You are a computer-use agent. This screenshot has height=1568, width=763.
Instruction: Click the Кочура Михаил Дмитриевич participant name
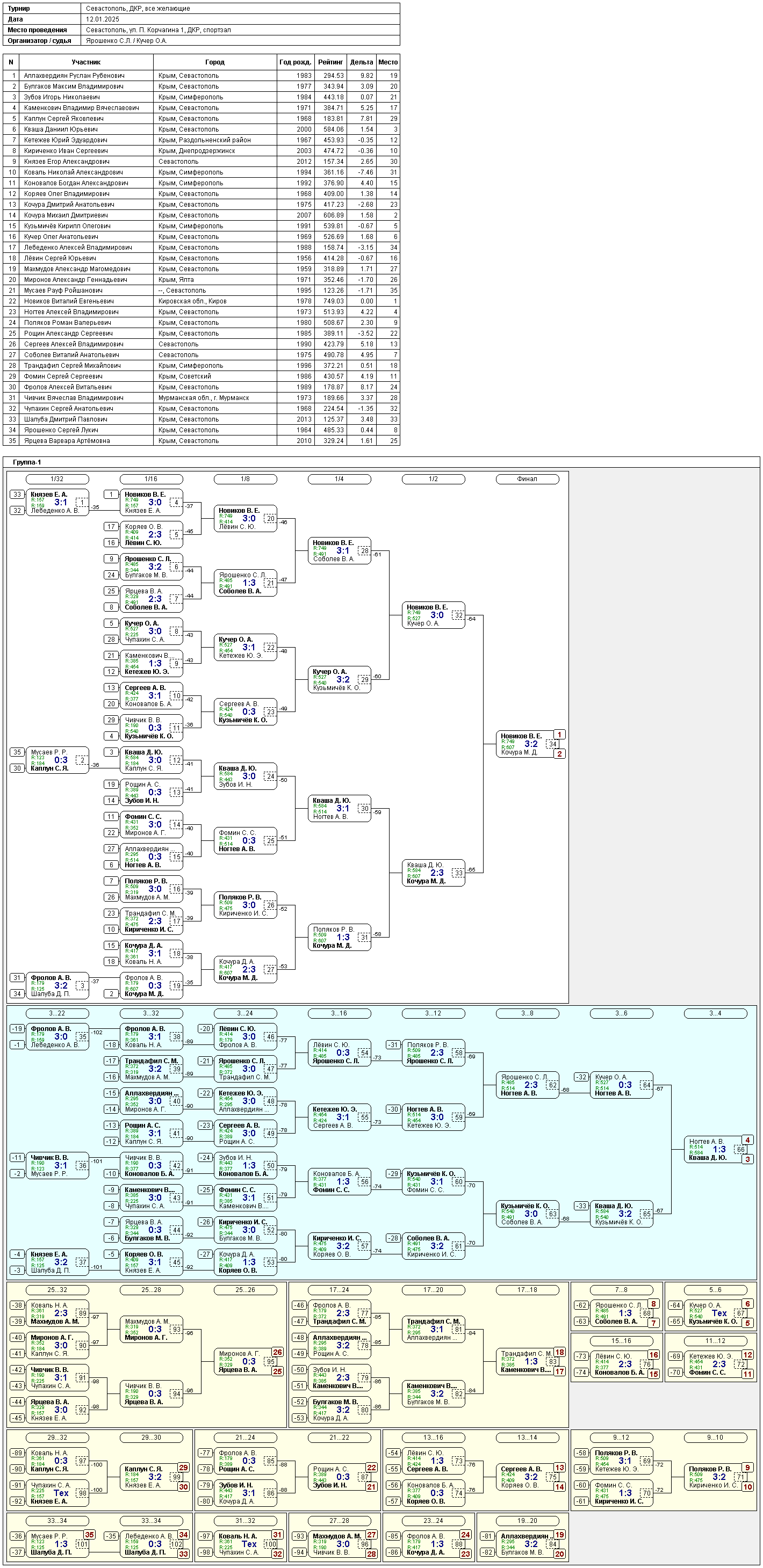tap(66, 215)
